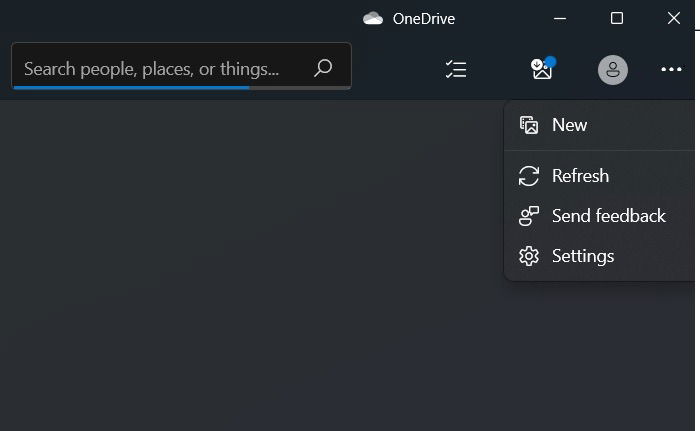Image resolution: width=700 pixels, height=431 pixels.
Task: Choose Refresh in the dropdown menu
Action: point(600,176)
